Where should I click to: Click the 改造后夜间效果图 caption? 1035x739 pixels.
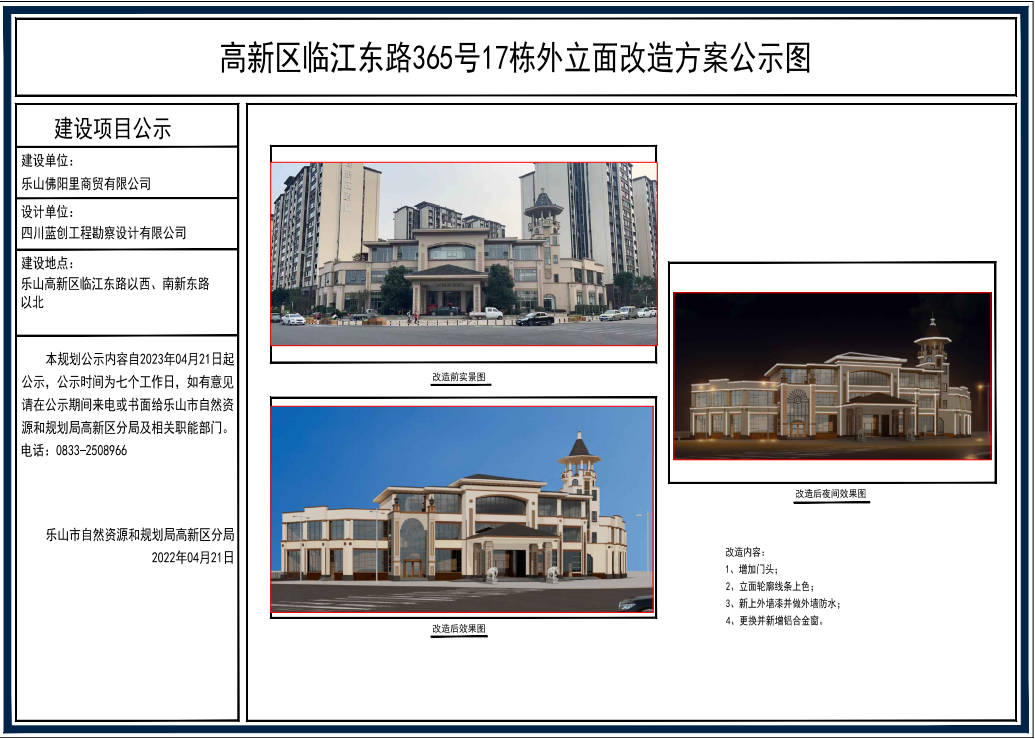[830, 494]
